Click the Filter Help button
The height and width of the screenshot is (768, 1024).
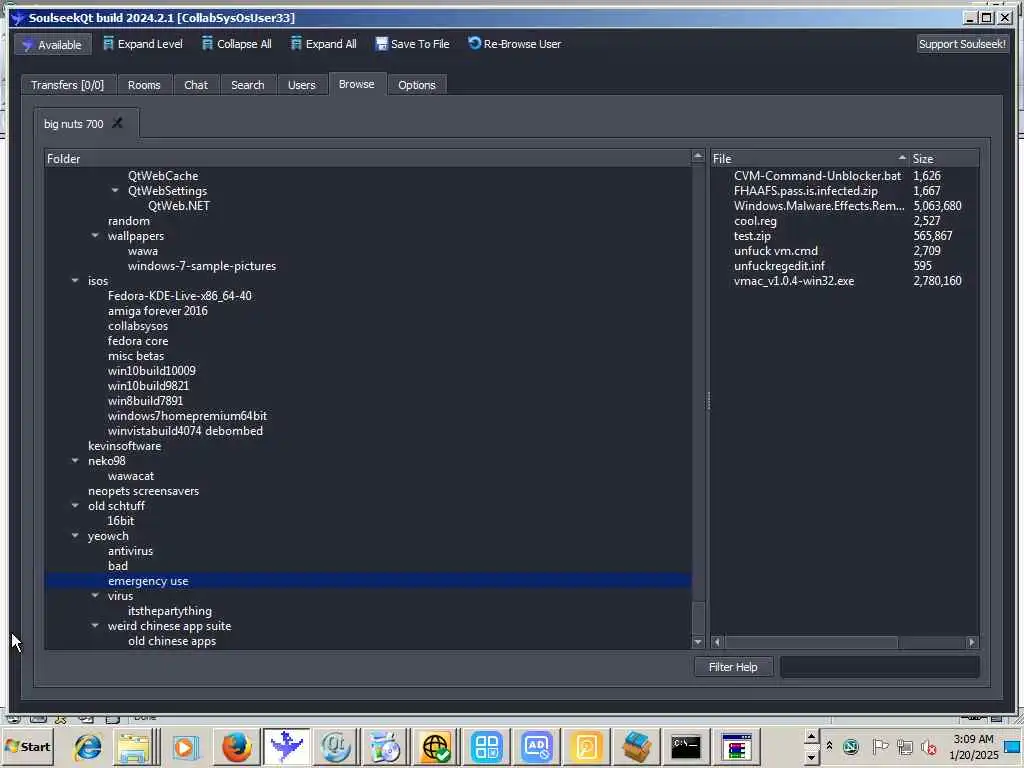click(x=733, y=667)
